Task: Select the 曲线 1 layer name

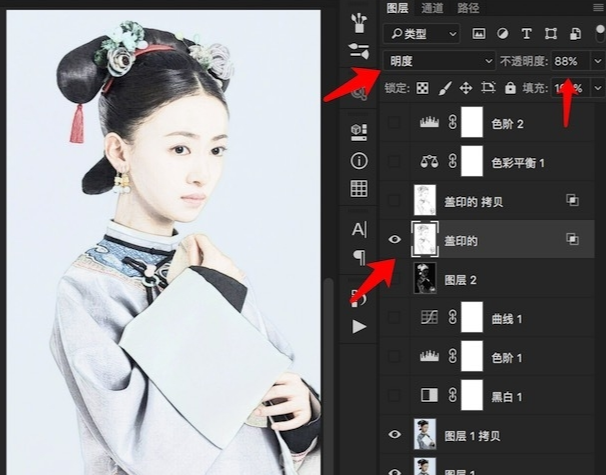Action: 506,319
